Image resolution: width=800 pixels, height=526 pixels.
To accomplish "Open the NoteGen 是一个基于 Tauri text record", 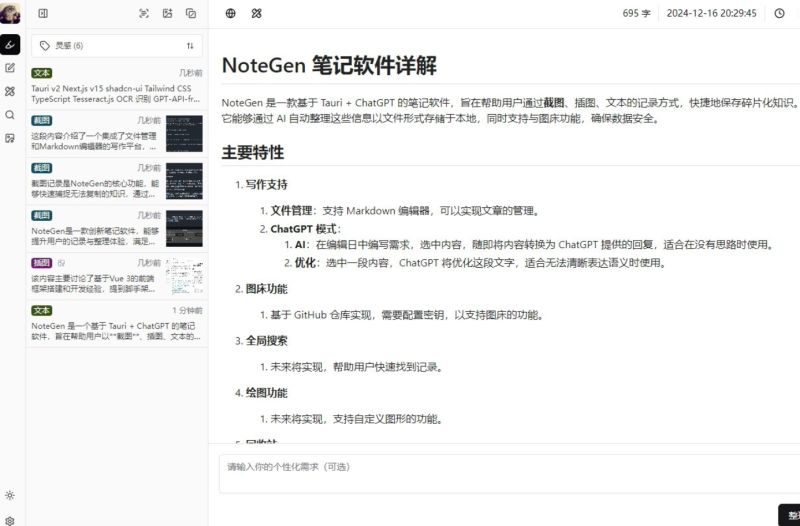I will coord(117,323).
